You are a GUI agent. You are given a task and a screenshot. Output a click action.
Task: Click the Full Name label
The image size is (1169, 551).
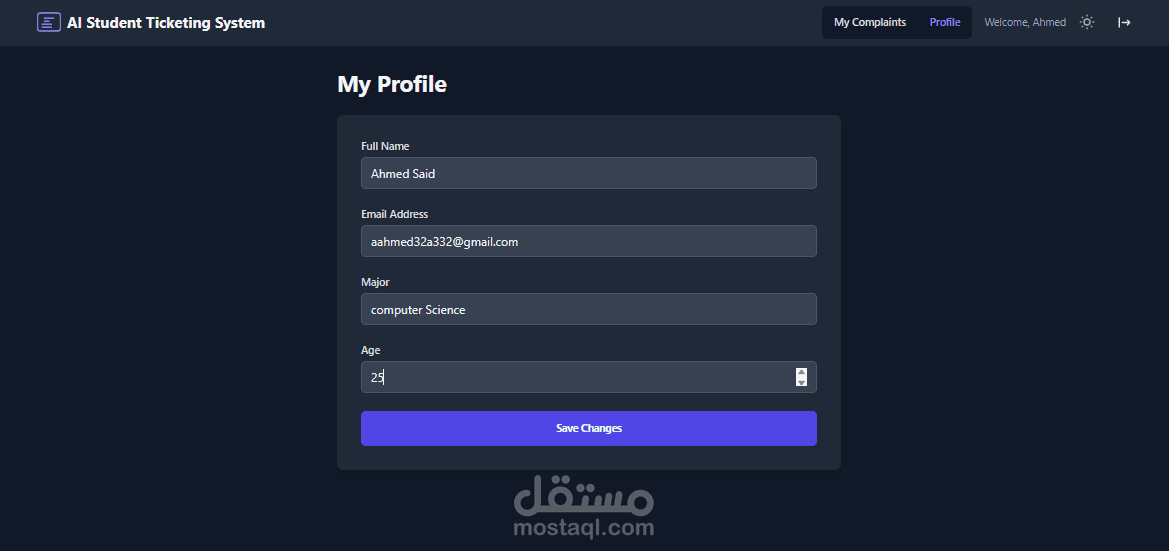385,146
